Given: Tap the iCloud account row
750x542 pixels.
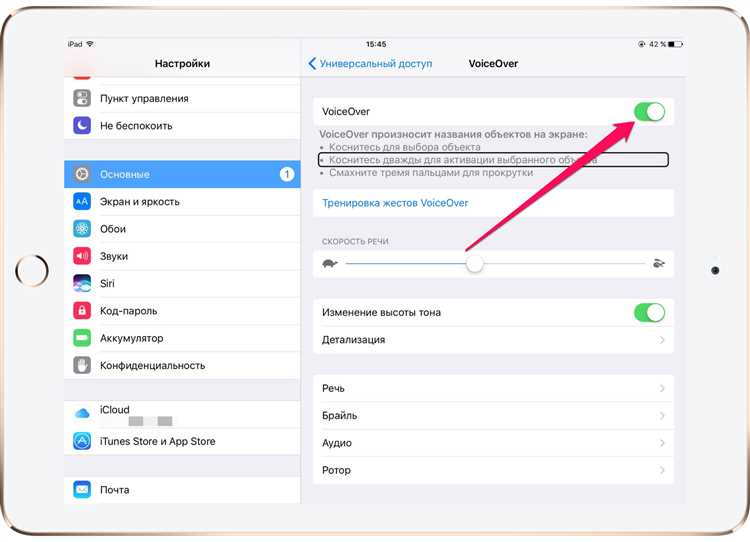Looking at the screenshot, I should point(182,414).
